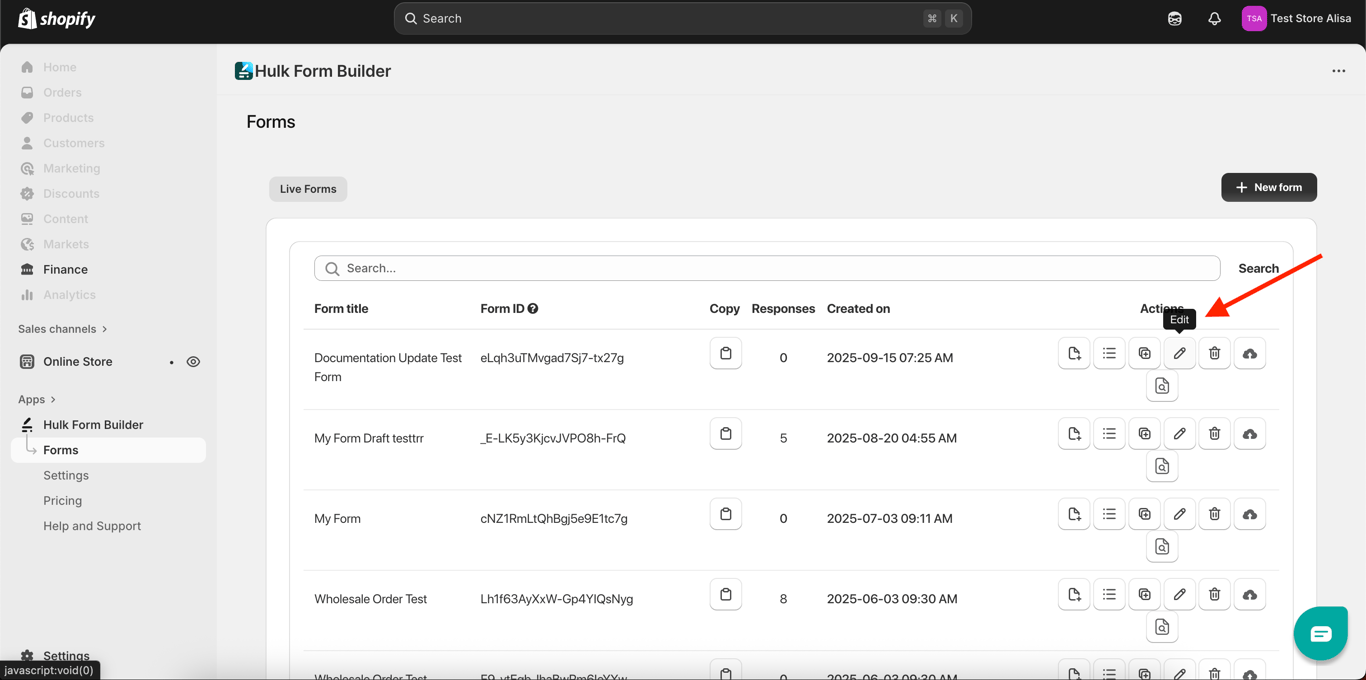1366x680 pixels.
Task: Expand Sales channels section
Action: tap(62, 329)
